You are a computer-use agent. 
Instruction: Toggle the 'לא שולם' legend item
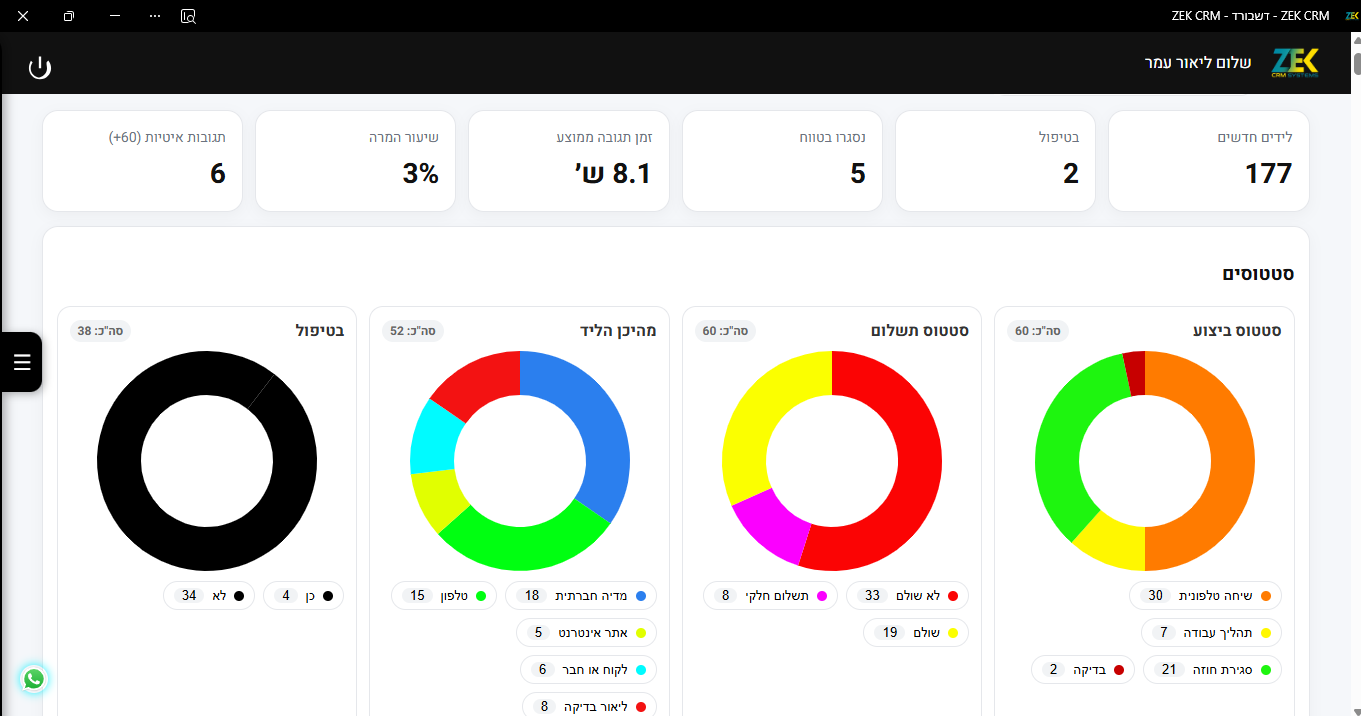tap(908, 596)
